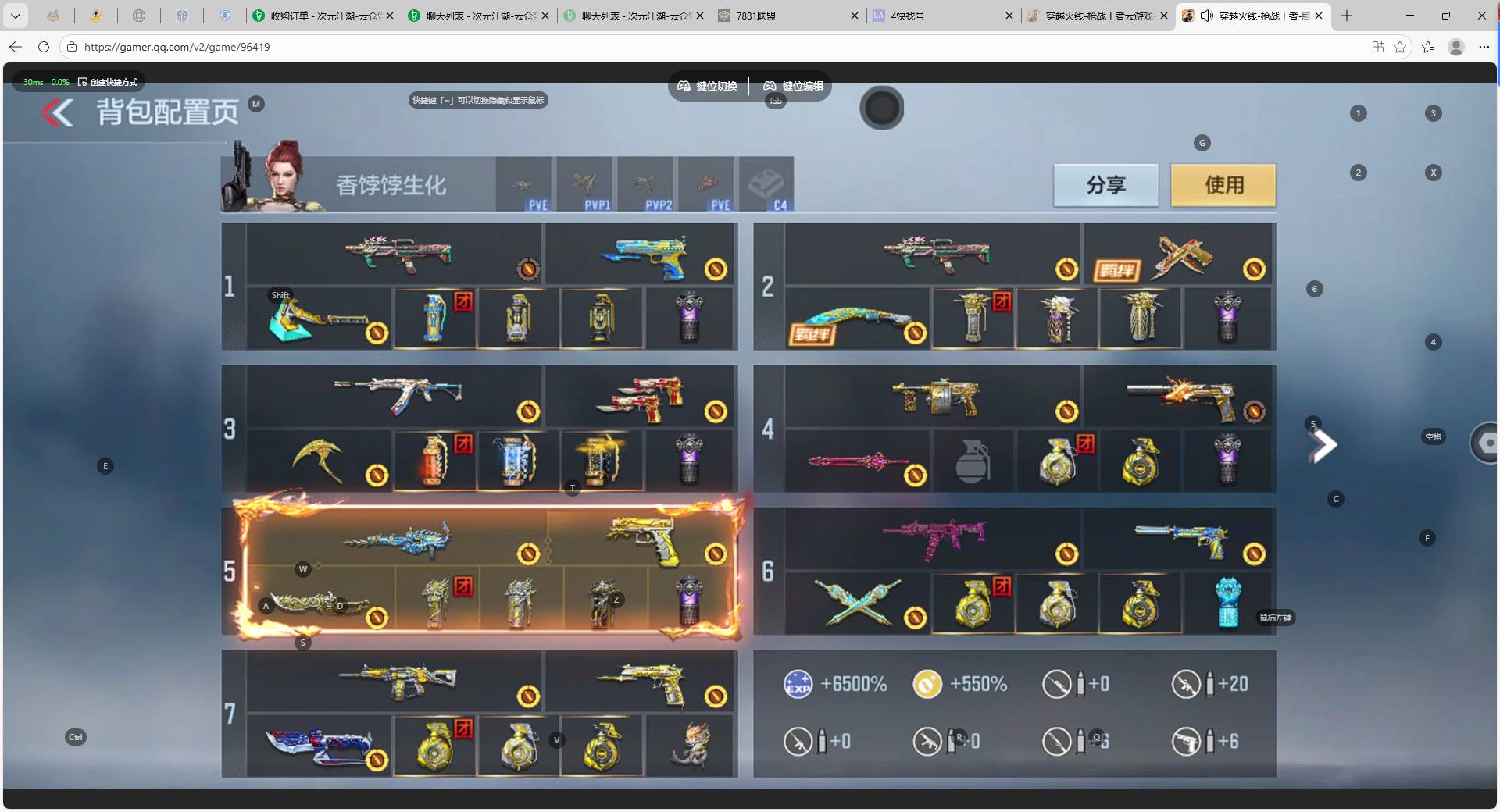Switch to the 7881联盟 browser tab

tap(788, 16)
